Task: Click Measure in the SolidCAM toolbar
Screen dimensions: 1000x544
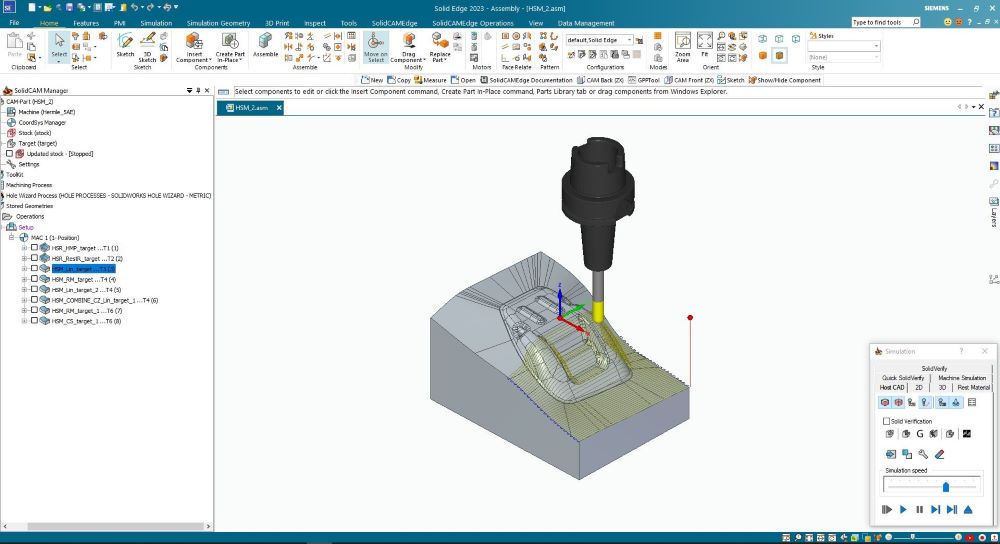Action: coord(430,80)
